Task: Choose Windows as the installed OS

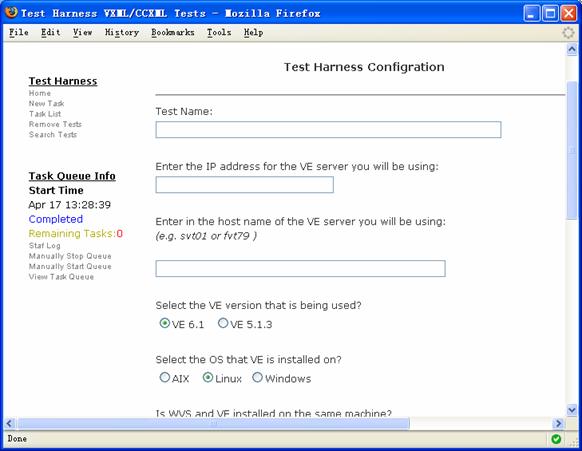Action: pos(257,377)
